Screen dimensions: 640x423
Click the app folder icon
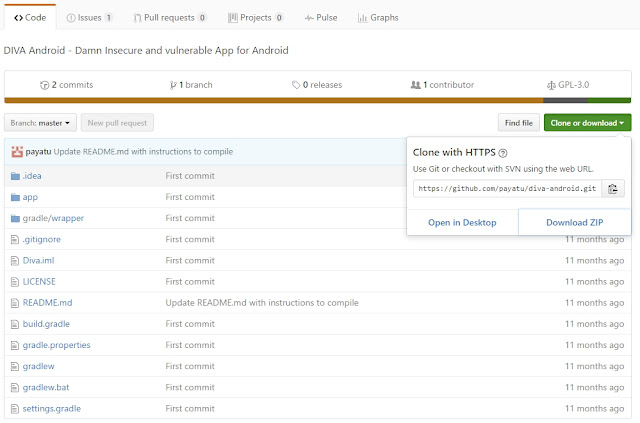click(16, 197)
